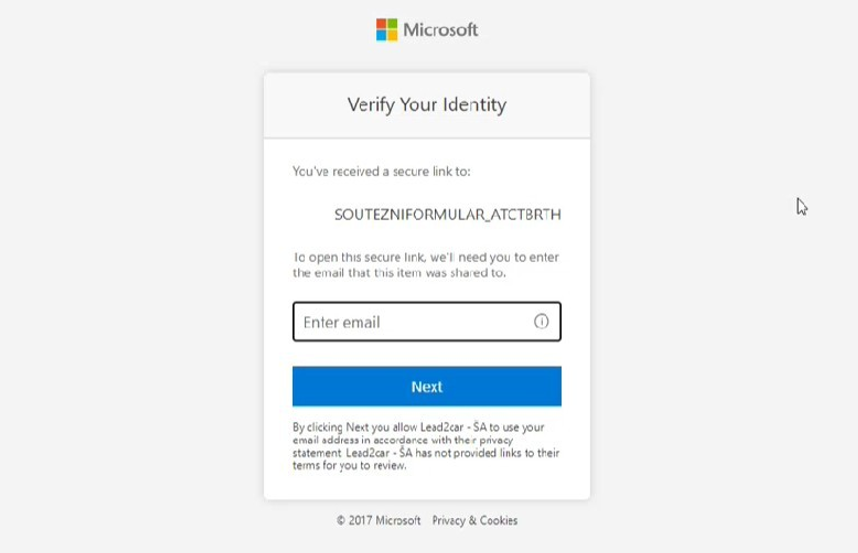Click the info icon in email field
The image size is (858, 553).
541,322
